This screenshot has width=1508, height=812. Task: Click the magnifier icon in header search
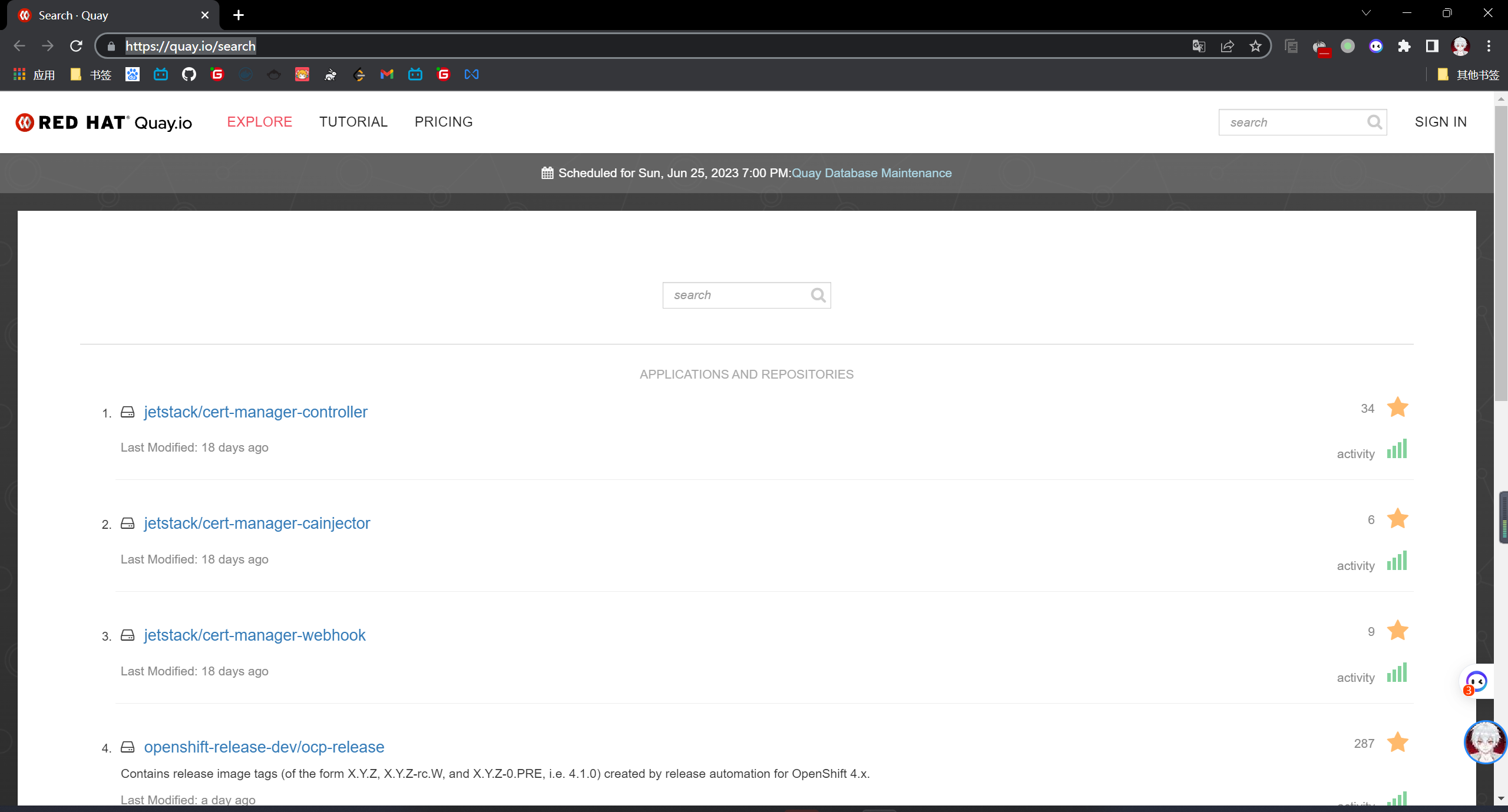click(x=1374, y=122)
